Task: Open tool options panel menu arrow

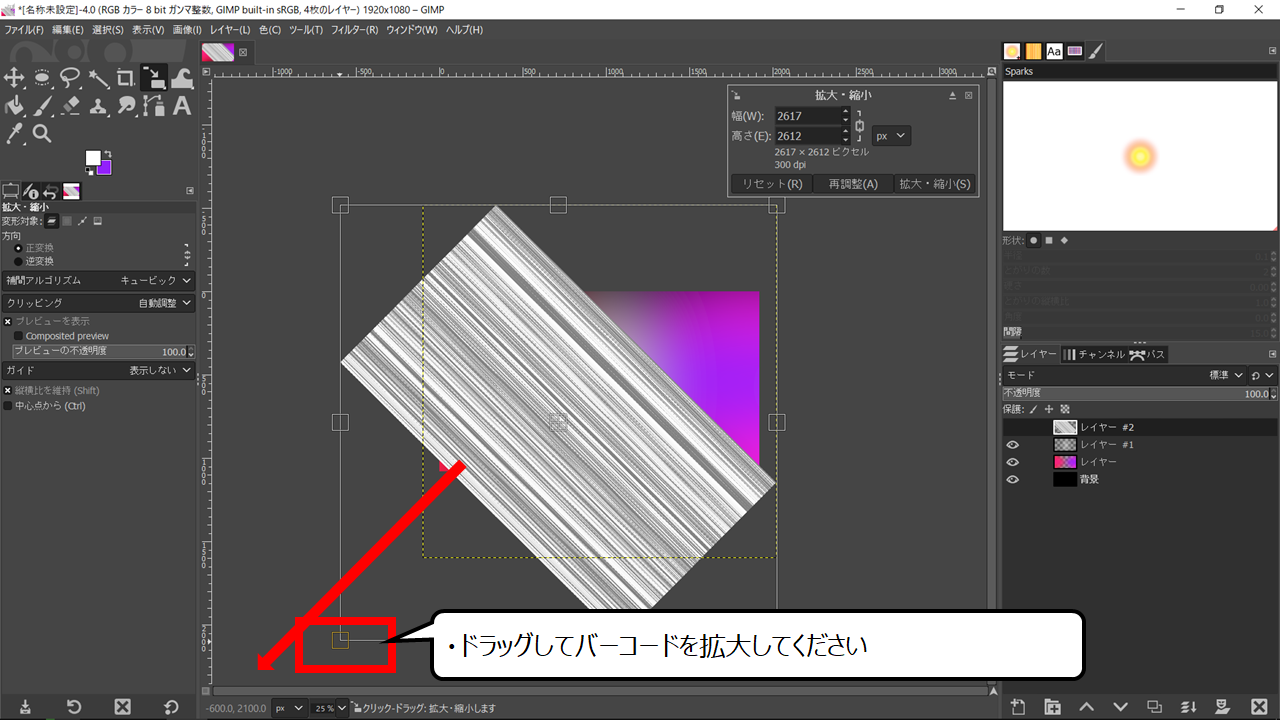Action: (189, 190)
